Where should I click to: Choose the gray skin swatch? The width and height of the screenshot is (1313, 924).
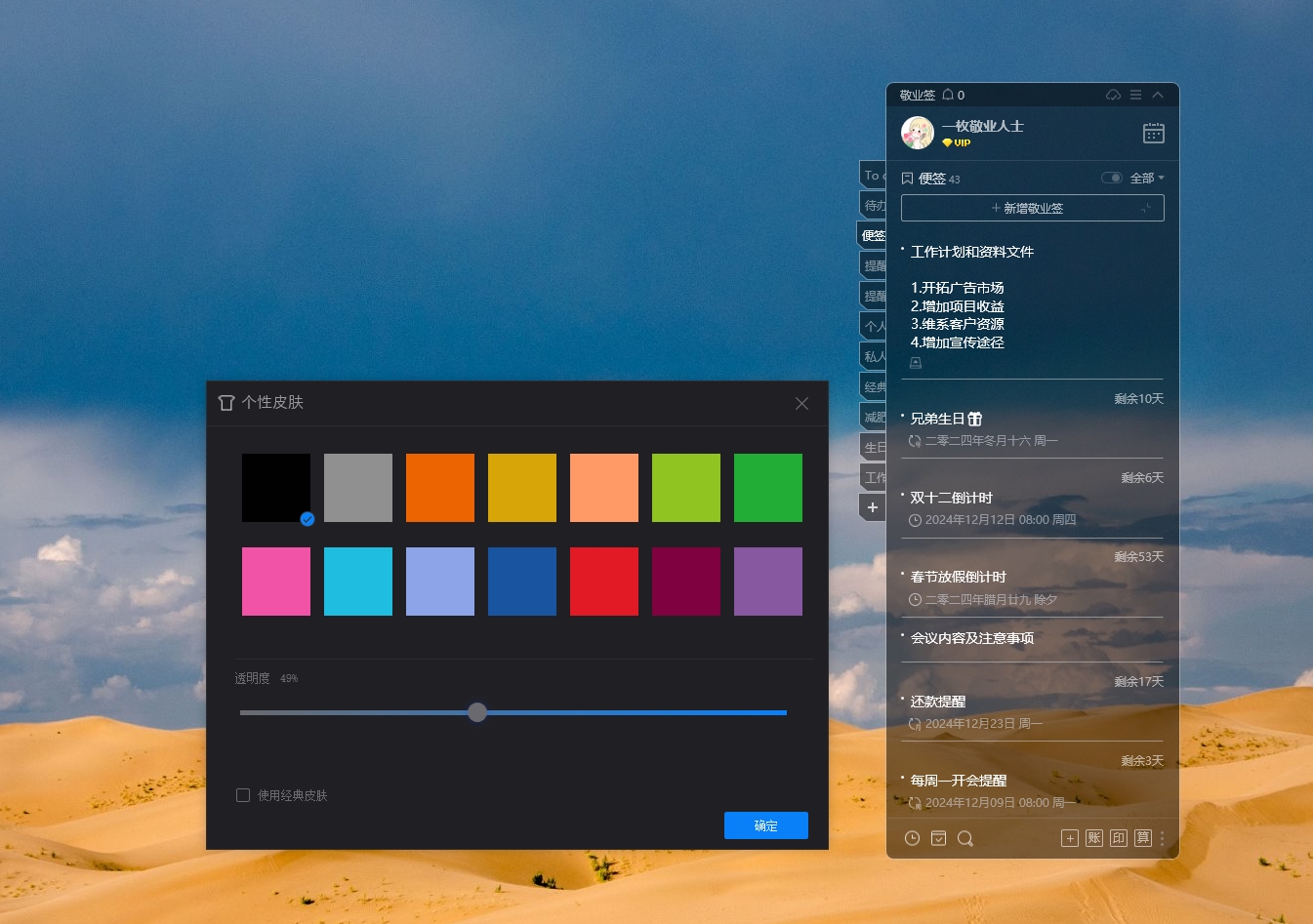tap(358, 488)
